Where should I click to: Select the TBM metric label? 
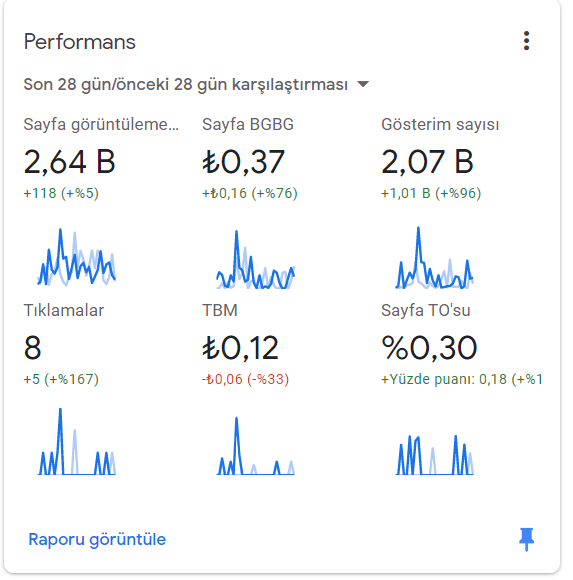(x=220, y=310)
